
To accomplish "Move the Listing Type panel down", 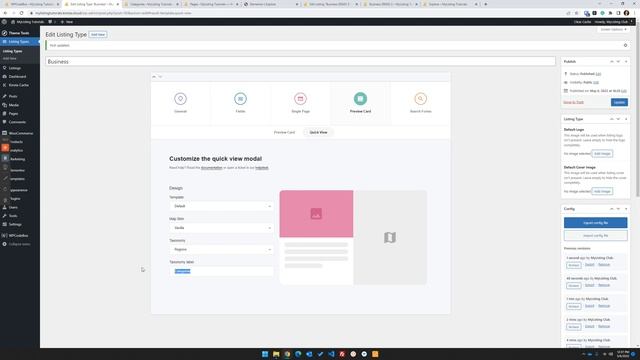I will 618,119.
